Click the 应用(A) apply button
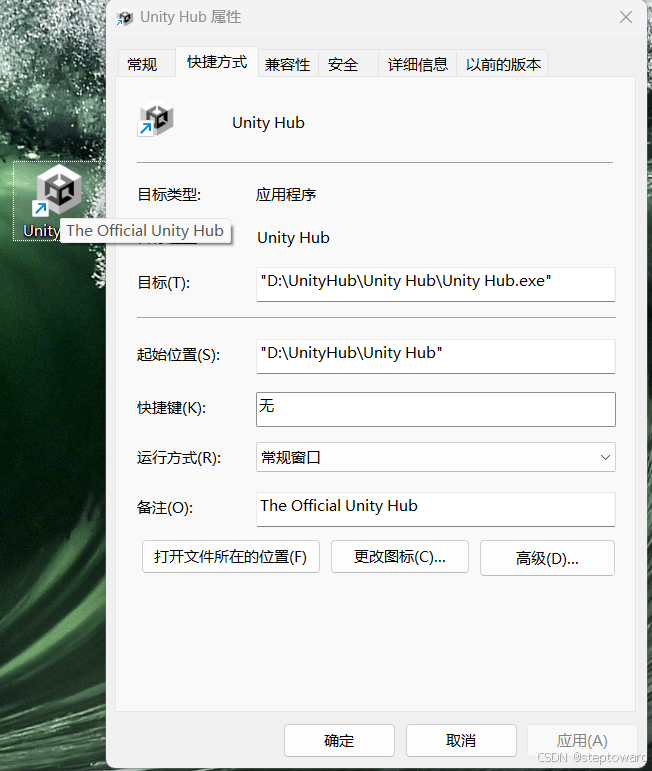The width and height of the screenshot is (652, 771). pyautogui.click(x=582, y=741)
